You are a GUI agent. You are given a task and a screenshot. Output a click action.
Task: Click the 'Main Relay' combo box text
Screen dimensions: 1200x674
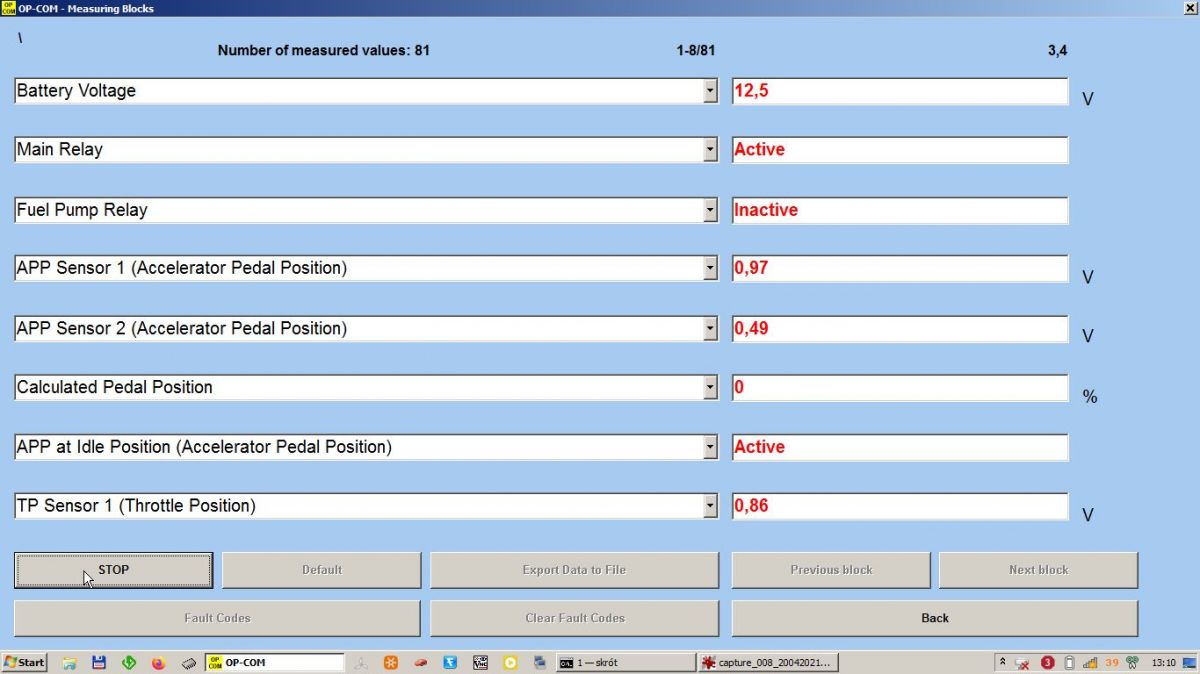click(x=59, y=150)
